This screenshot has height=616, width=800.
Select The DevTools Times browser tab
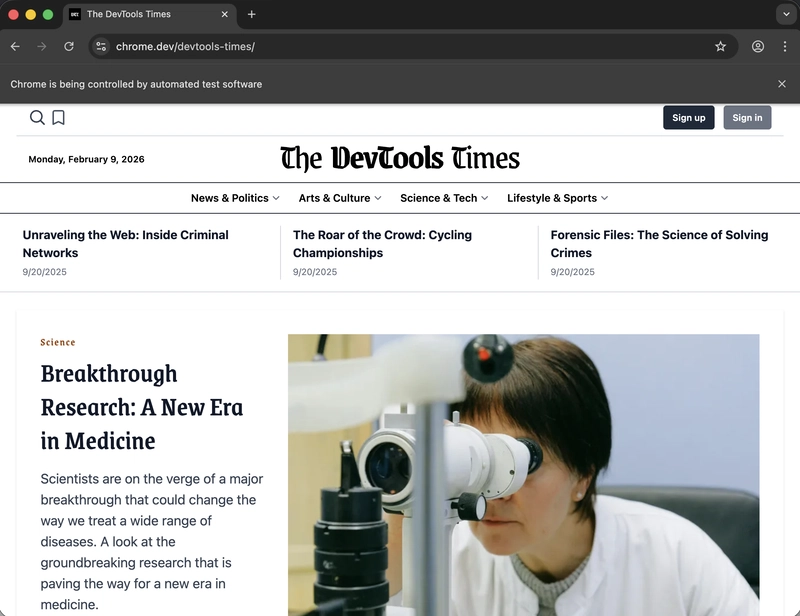(140, 14)
